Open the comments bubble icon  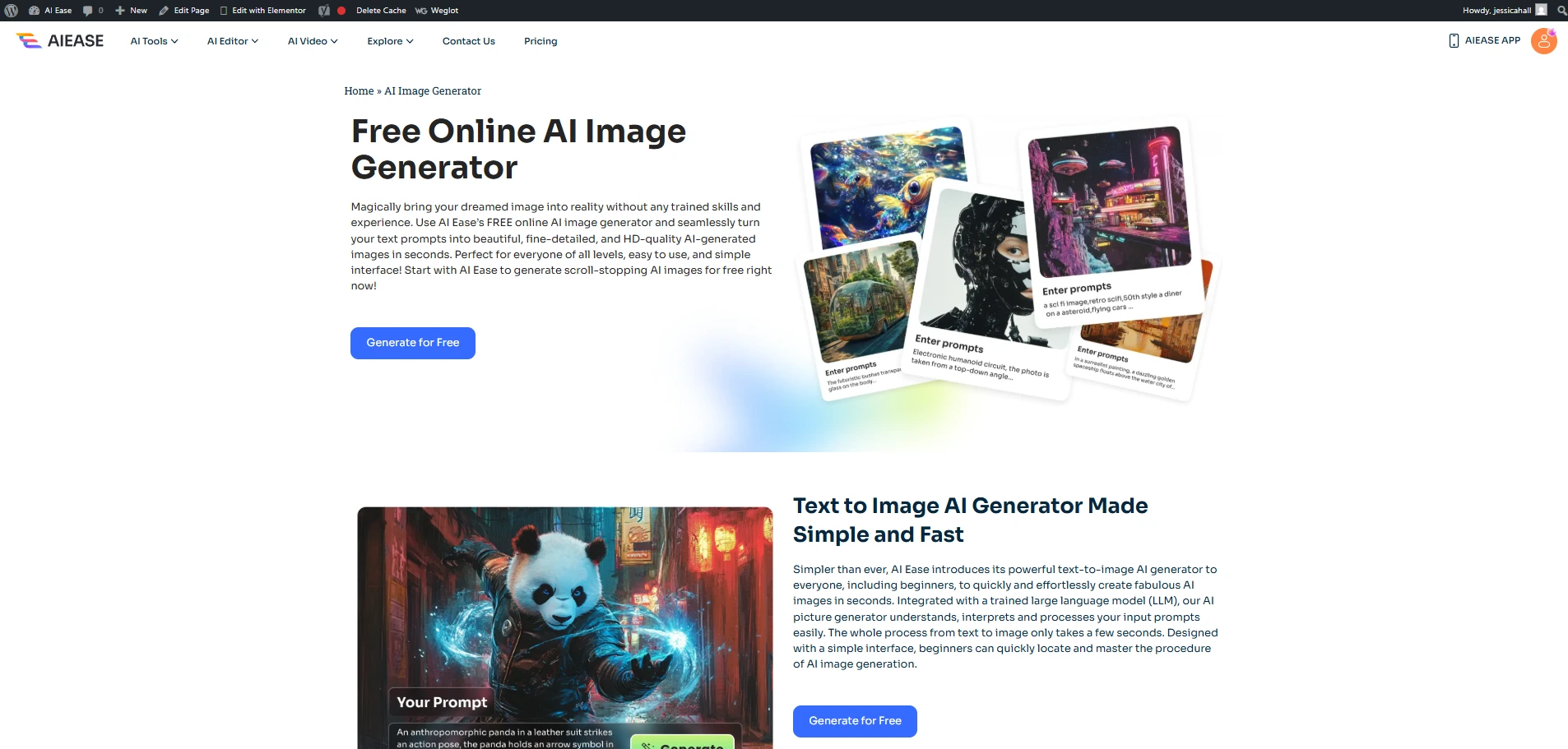88,11
